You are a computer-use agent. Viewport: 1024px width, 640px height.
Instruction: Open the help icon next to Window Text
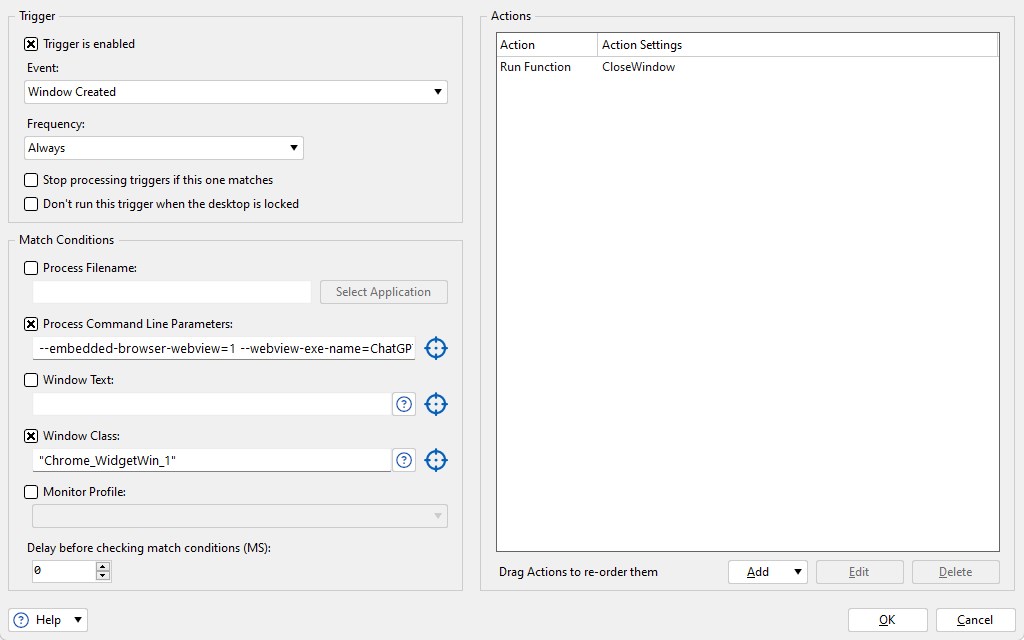[x=404, y=404]
